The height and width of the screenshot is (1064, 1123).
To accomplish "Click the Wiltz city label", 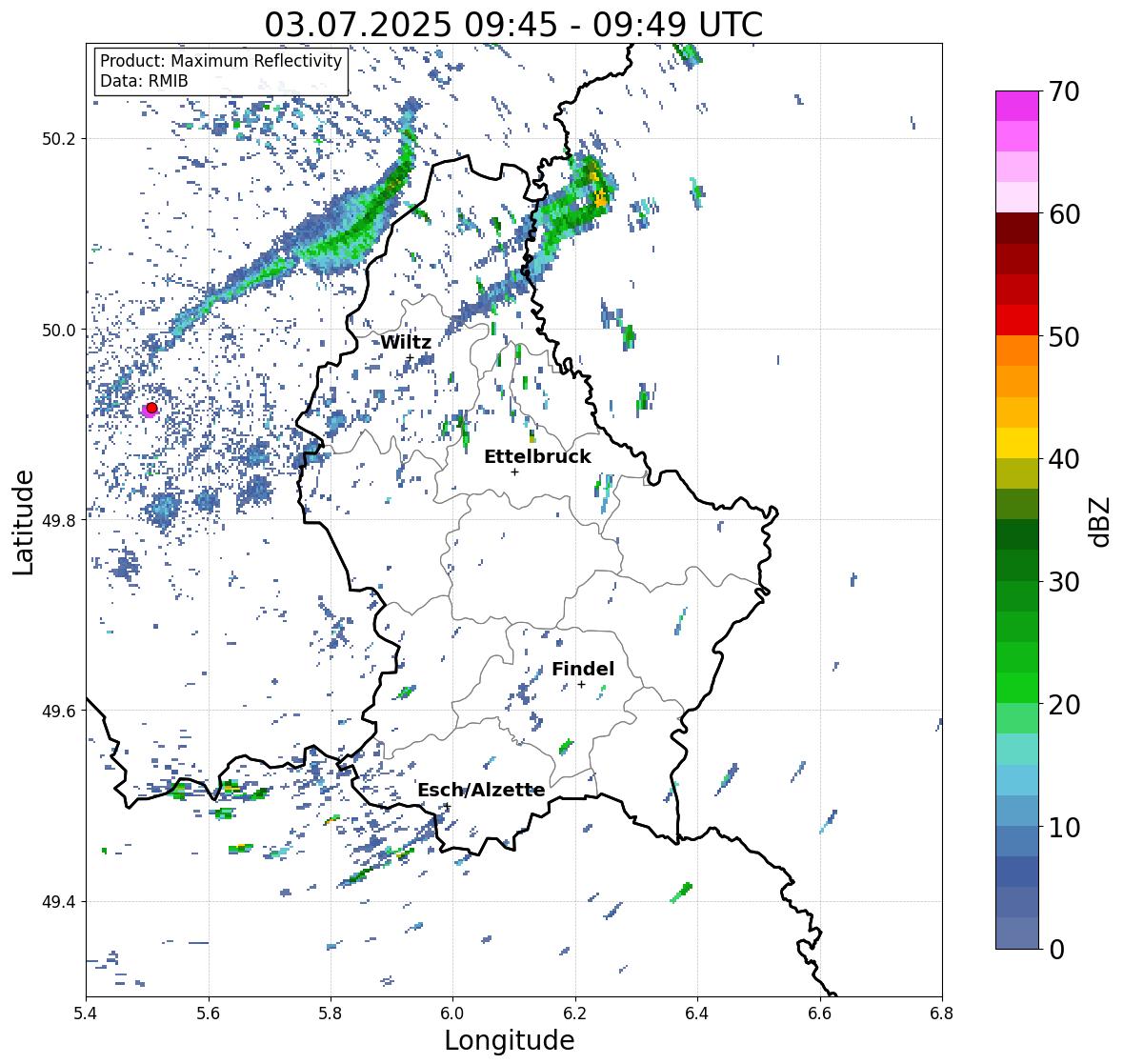I will point(406,342).
